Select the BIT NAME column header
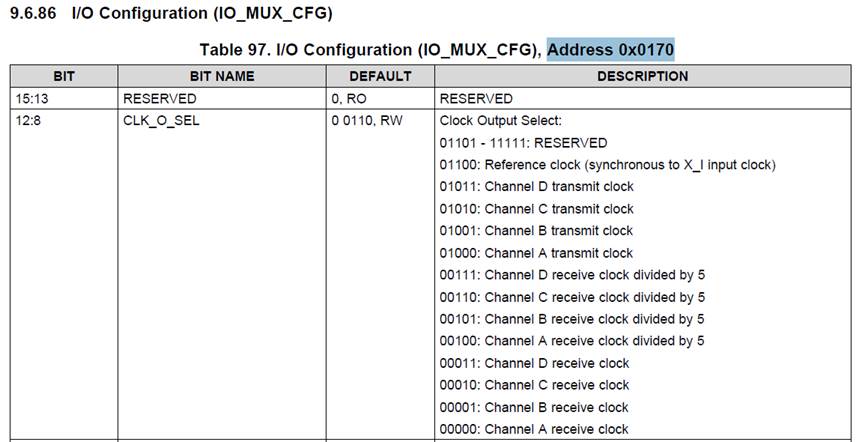This screenshot has width=856, height=442. 222,76
